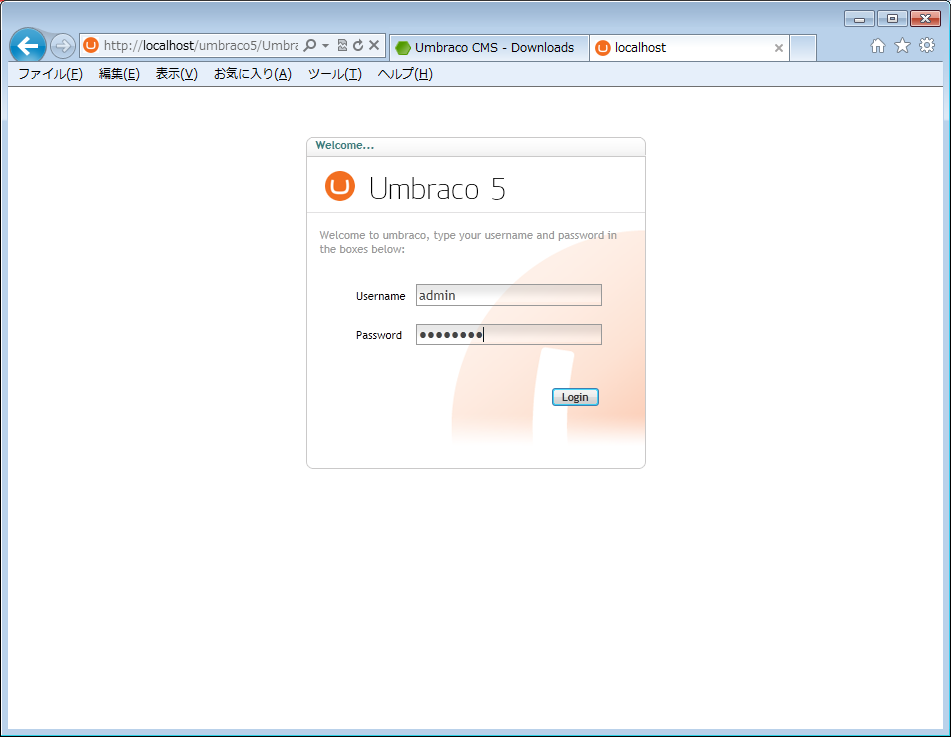This screenshot has width=951, height=737.
Task: Open the browser Tools gear icon
Action: click(927, 46)
